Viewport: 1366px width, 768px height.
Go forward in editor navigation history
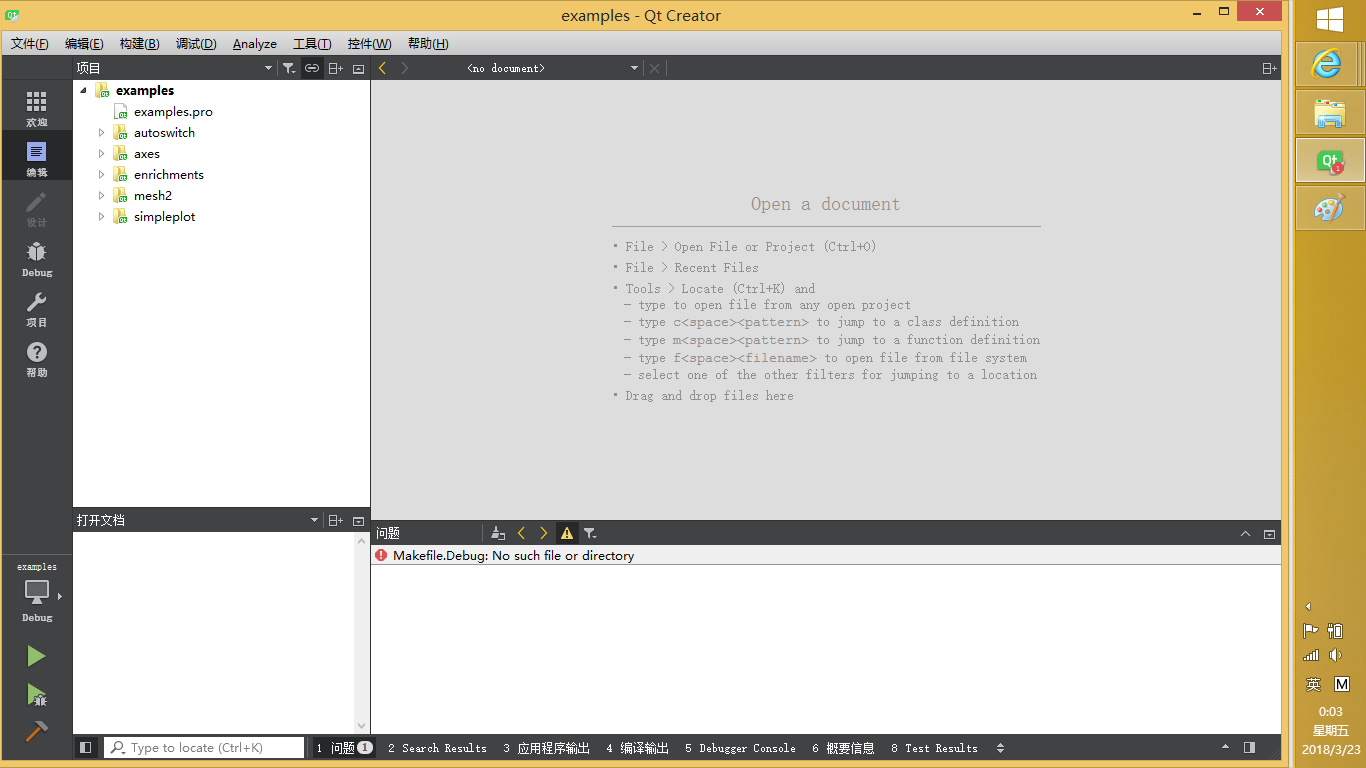(405, 68)
